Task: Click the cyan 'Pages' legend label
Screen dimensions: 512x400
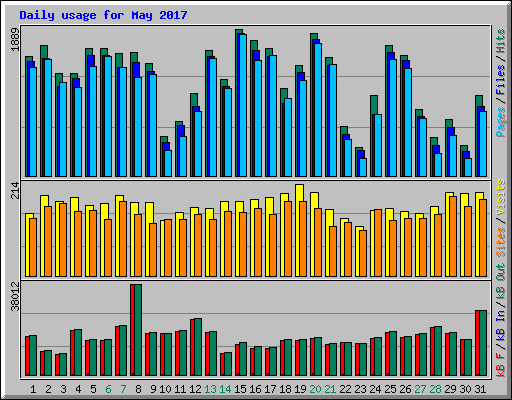Action: pyautogui.click(x=501, y=122)
